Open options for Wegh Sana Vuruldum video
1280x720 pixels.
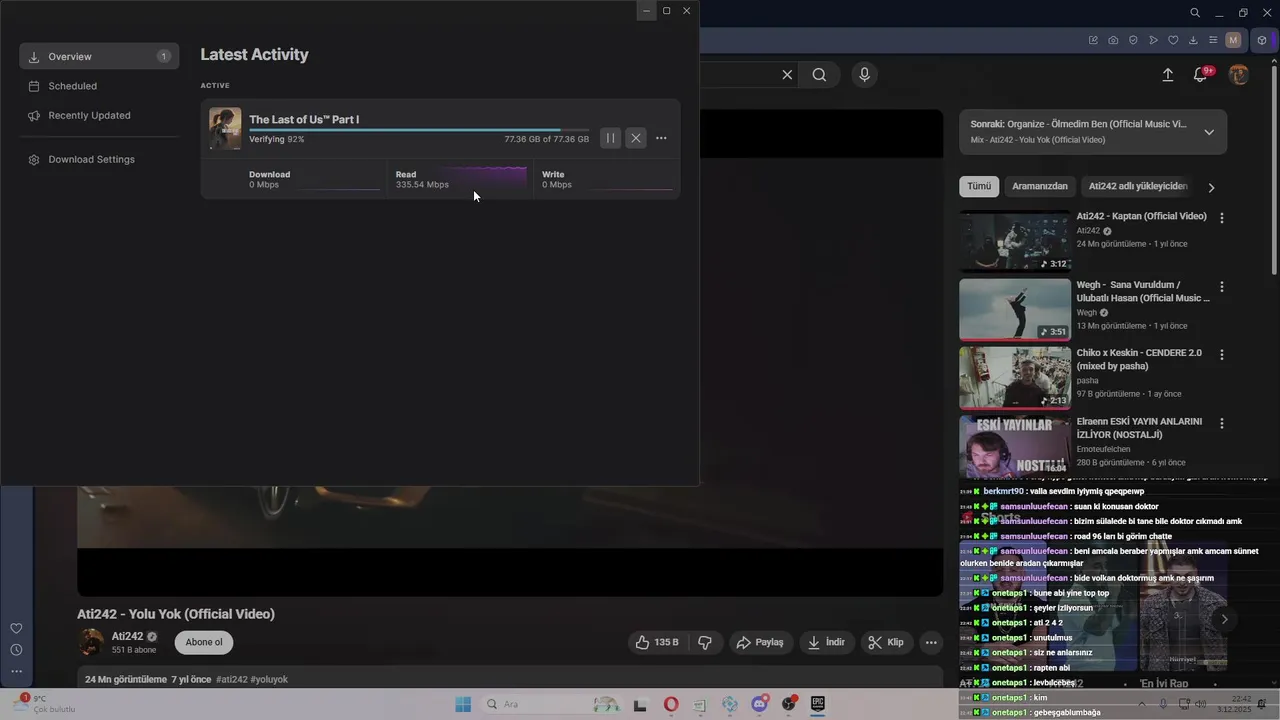click(1221, 287)
